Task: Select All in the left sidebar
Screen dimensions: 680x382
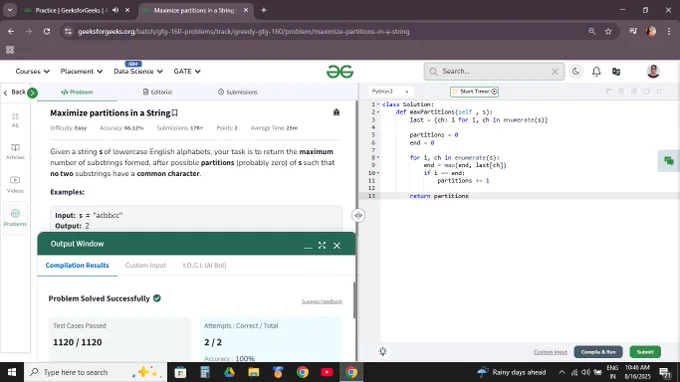Action: (15, 120)
